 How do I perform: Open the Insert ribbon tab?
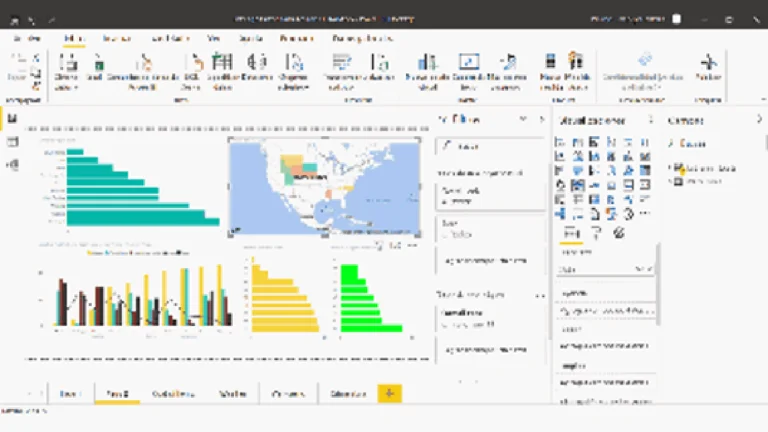point(117,38)
